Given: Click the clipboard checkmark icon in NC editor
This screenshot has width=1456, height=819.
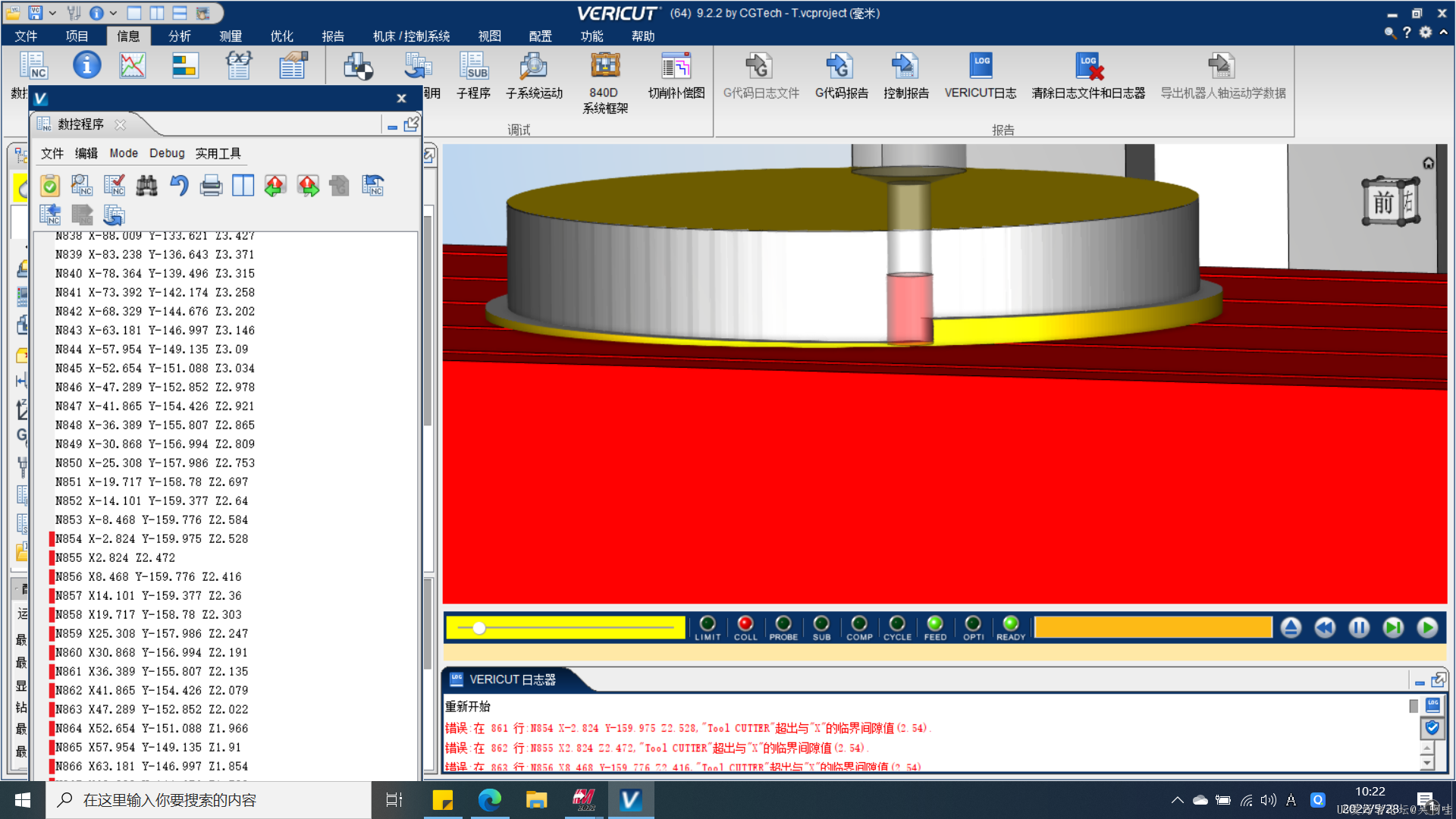Looking at the screenshot, I should (50, 185).
